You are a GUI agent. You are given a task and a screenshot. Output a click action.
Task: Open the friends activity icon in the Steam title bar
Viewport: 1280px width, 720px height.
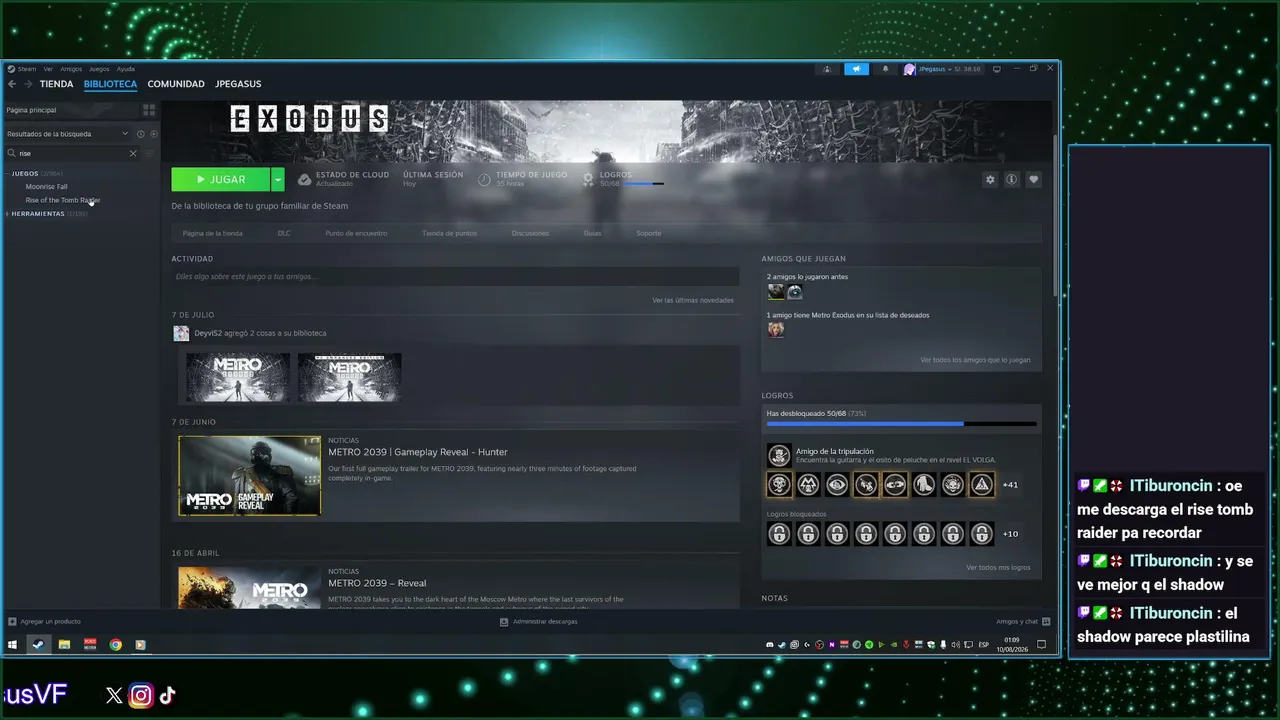coord(827,69)
